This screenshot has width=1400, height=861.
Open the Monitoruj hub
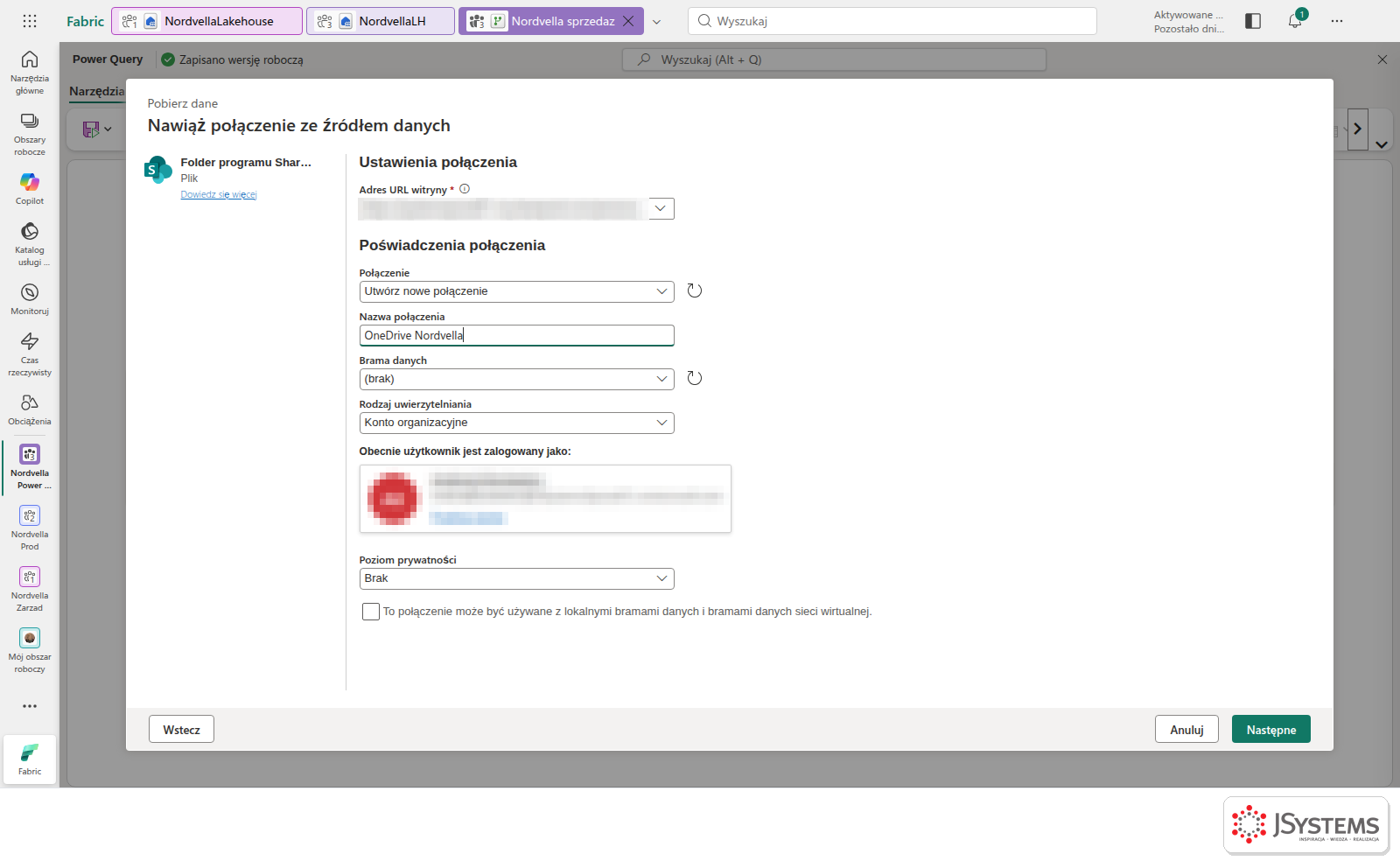click(x=30, y=298)
